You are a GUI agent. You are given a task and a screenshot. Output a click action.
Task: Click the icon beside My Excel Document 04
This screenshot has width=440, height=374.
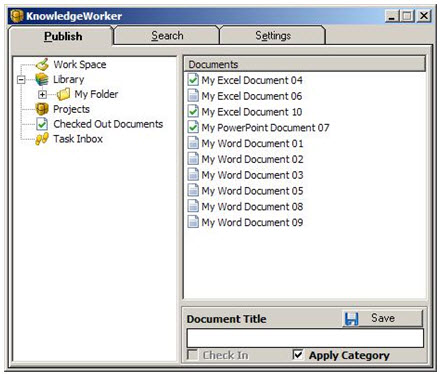coord(193,80)
